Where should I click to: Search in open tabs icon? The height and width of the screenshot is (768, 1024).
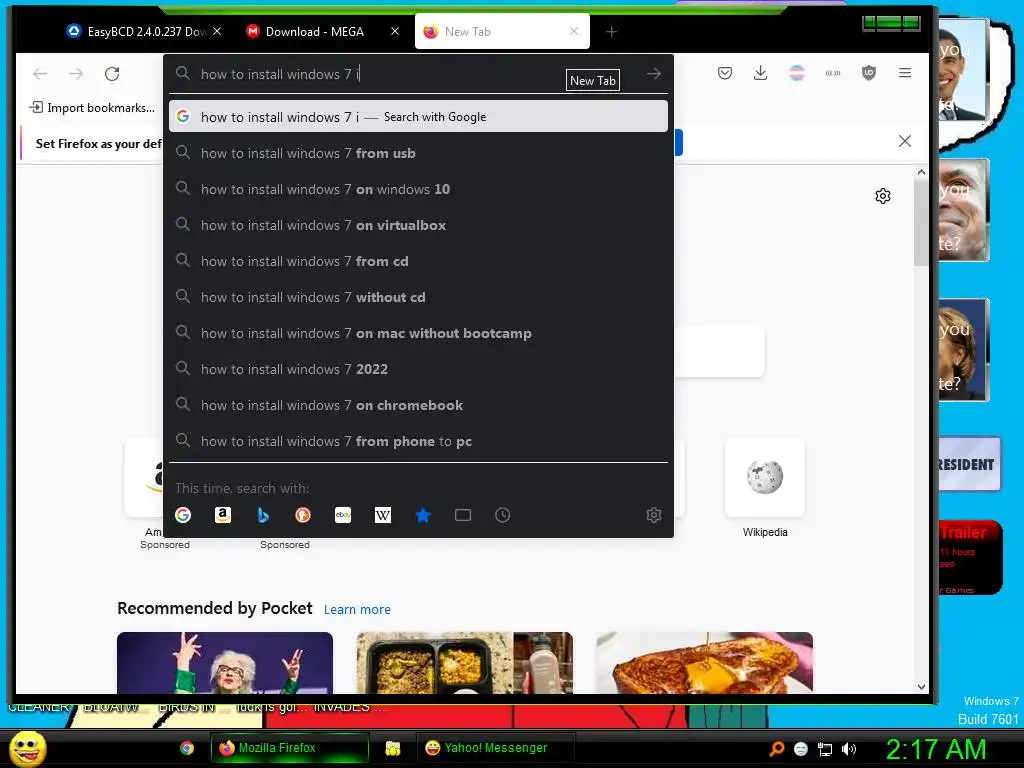click(463, 515)
